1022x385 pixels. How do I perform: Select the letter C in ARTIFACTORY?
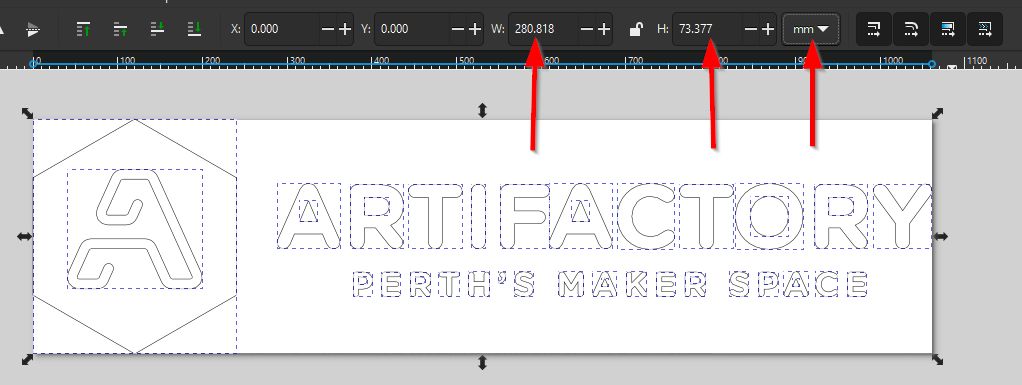(646, 216)
